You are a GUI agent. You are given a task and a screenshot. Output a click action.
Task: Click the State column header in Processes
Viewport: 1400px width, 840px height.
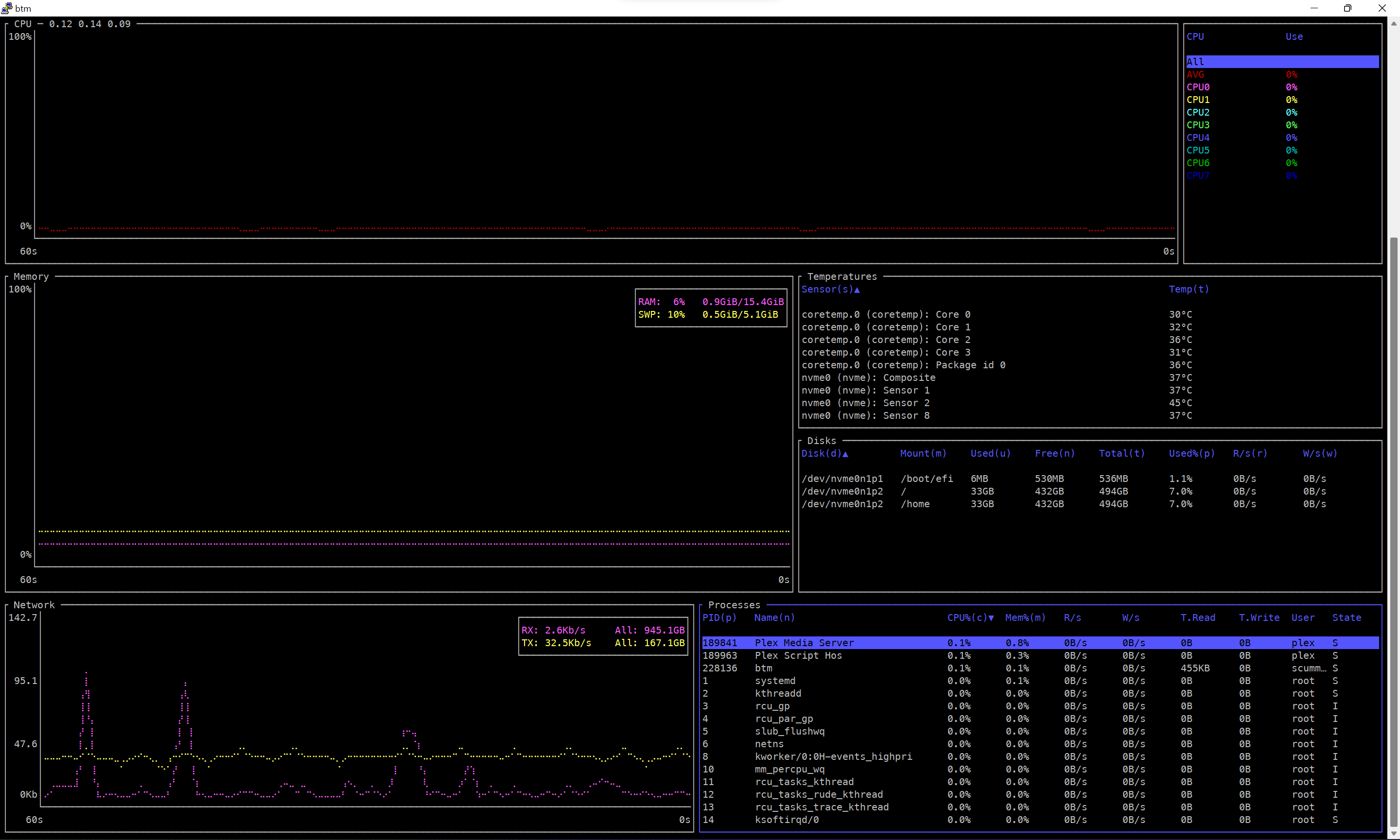click(x=1347, y=617)
